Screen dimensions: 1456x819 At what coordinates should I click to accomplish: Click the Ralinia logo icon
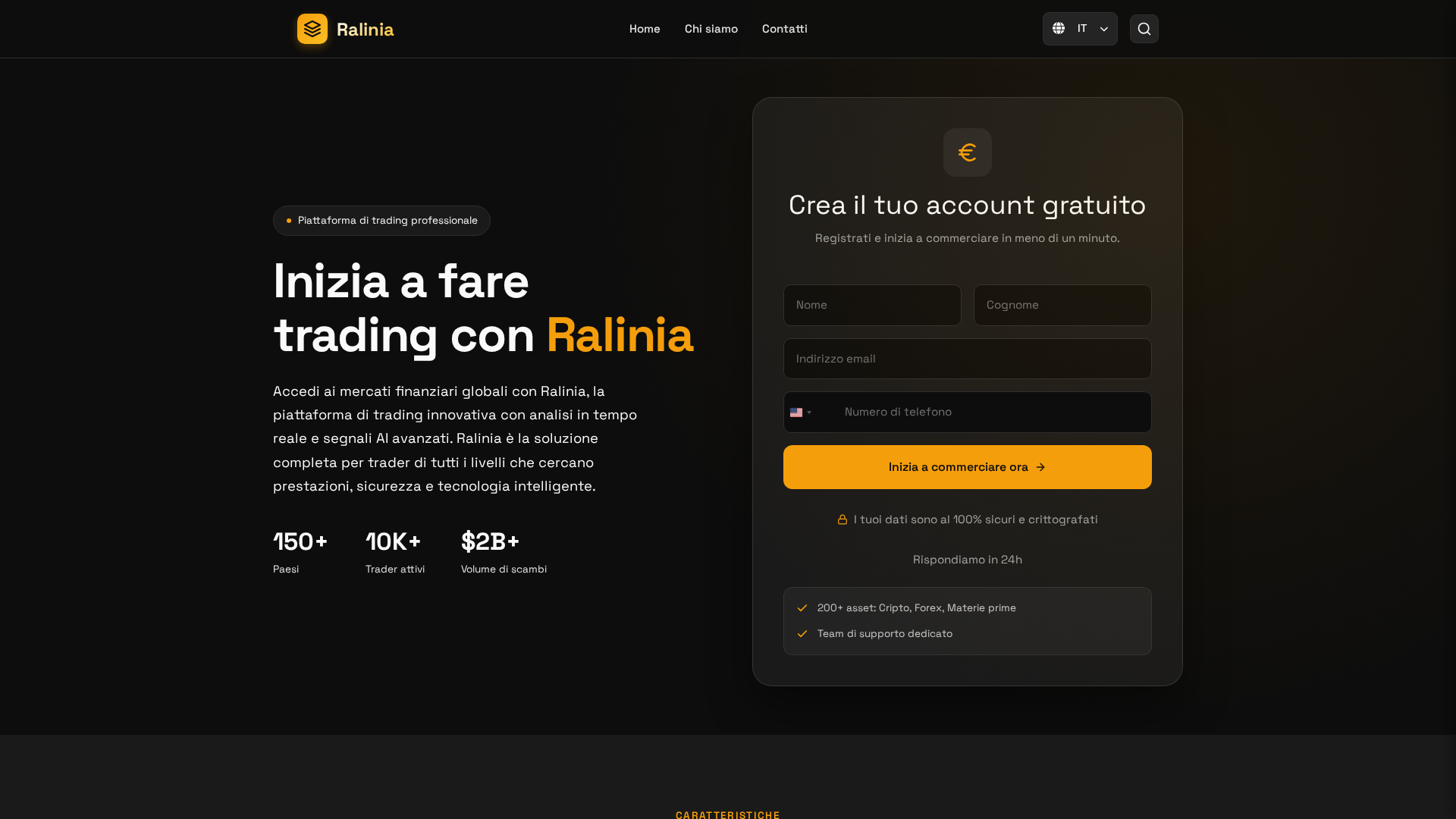[x=312, y=29]
